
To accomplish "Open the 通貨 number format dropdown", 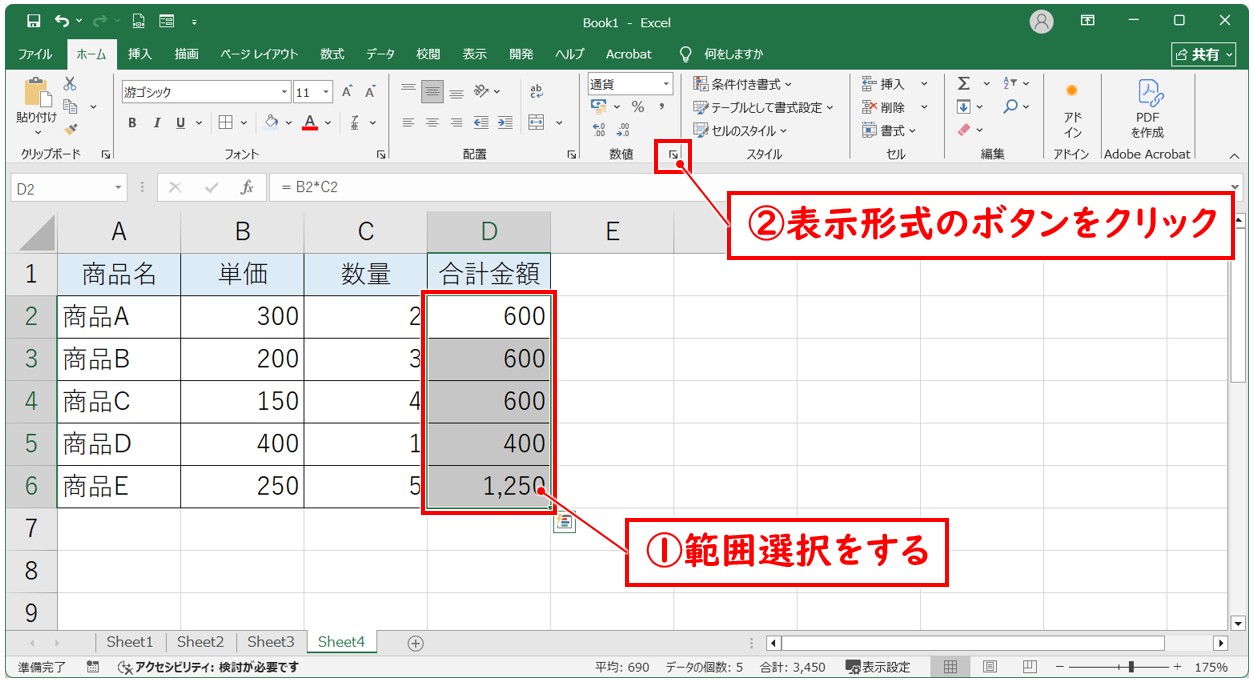I will point(667,83).
